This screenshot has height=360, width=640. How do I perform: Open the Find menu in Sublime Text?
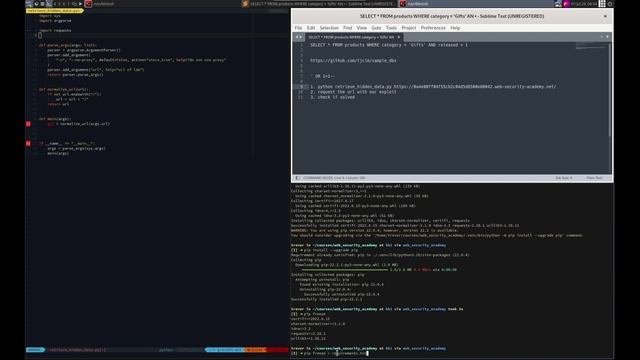[347, 28]
